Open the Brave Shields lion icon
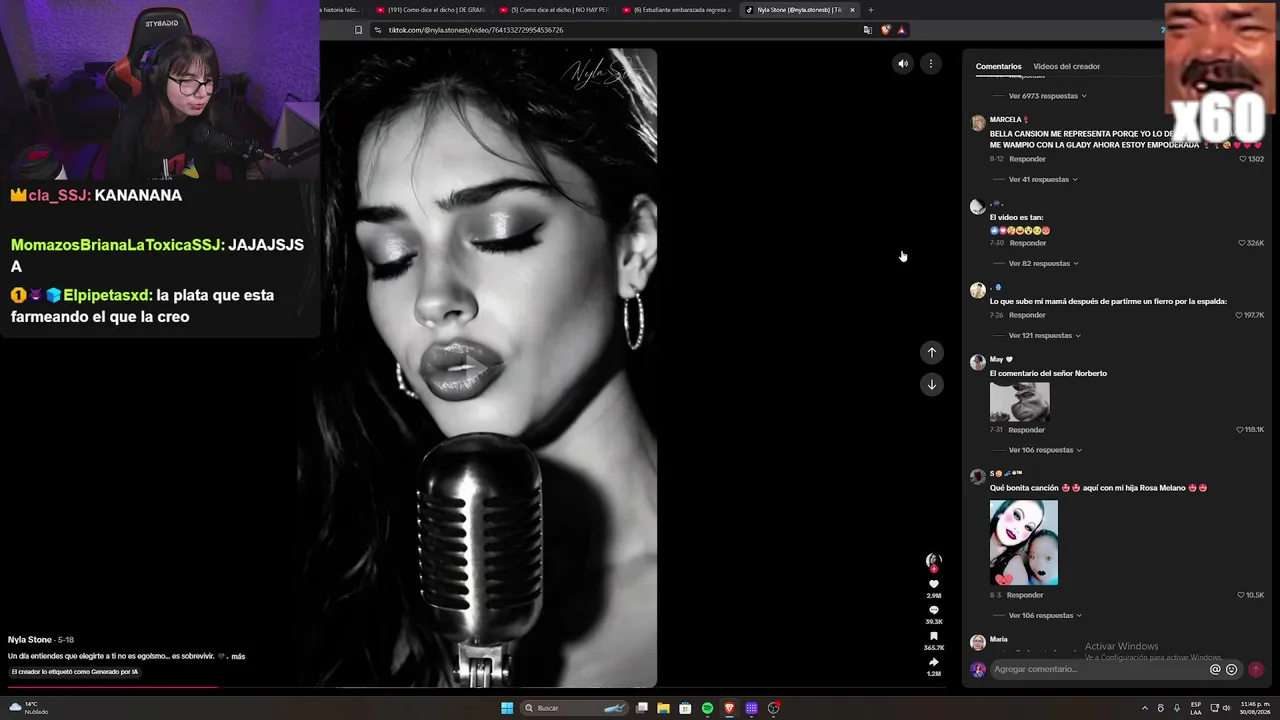The height and width of the screenshot is (720, 1280). (885, 30)
